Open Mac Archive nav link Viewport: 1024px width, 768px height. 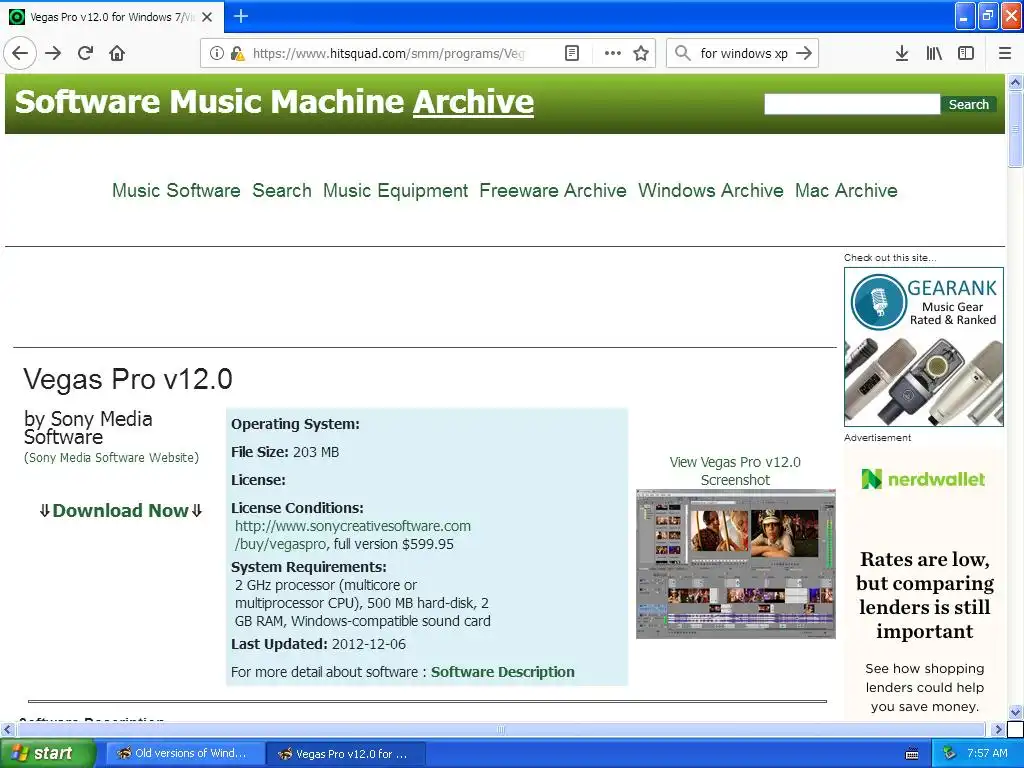pyautogui.click(x=846, y=190)
